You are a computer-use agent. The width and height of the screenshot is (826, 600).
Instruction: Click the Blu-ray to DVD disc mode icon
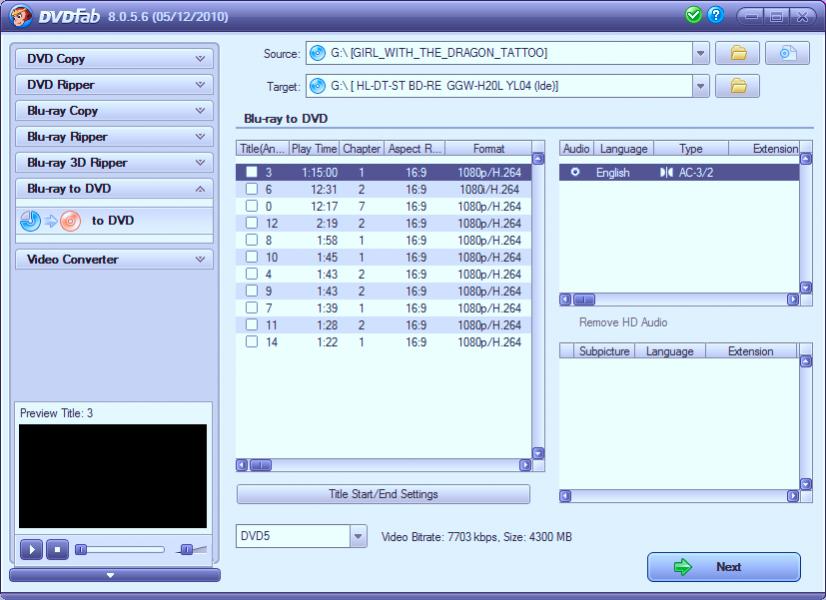51,221
